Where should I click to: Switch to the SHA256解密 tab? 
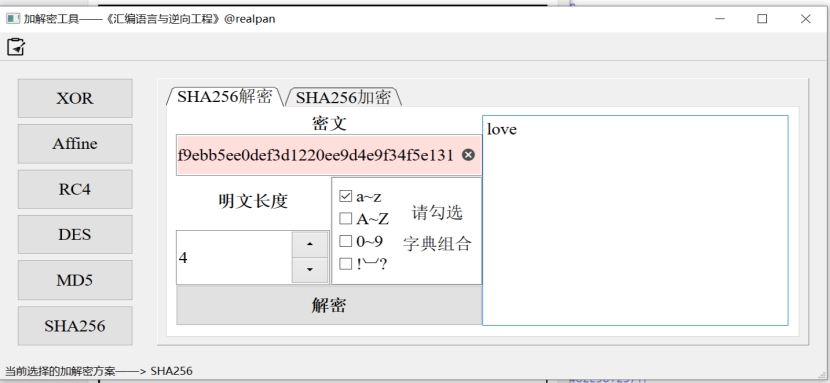225,97
